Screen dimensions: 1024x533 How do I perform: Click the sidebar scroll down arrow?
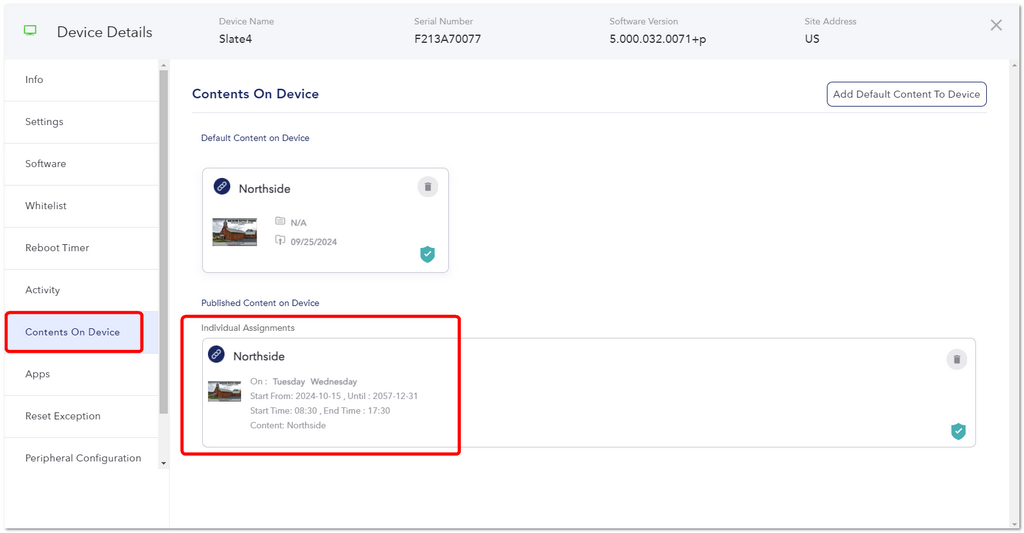coord(163,463)
